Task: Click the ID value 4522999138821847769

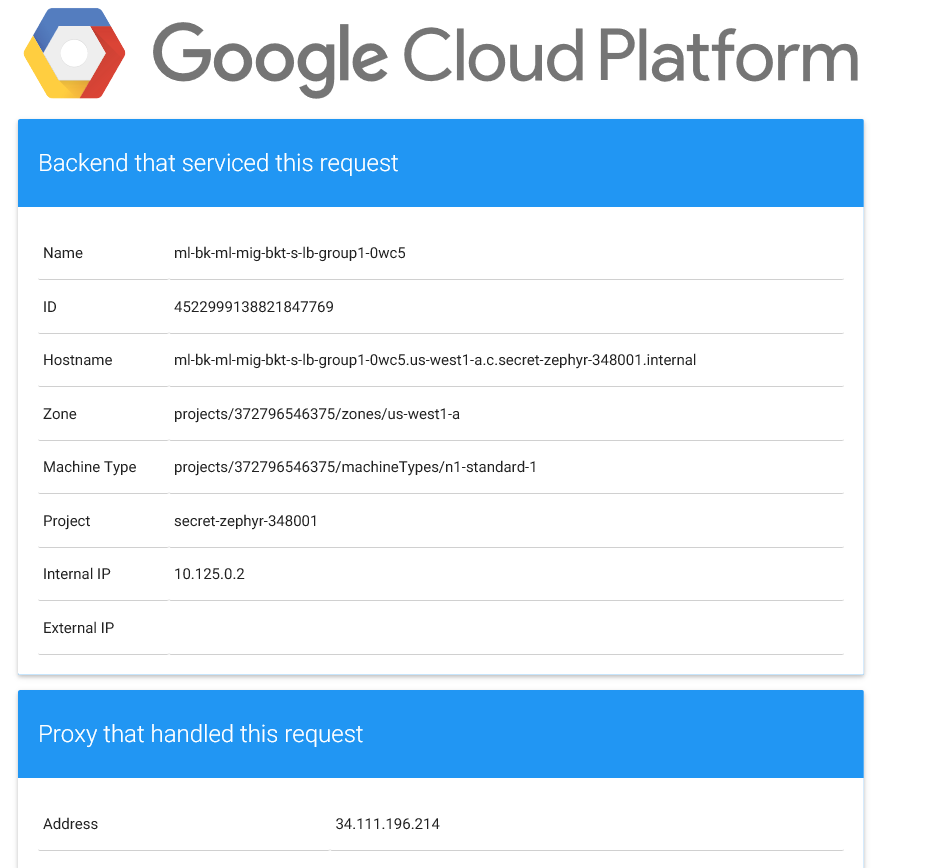Action: [253, 307]
